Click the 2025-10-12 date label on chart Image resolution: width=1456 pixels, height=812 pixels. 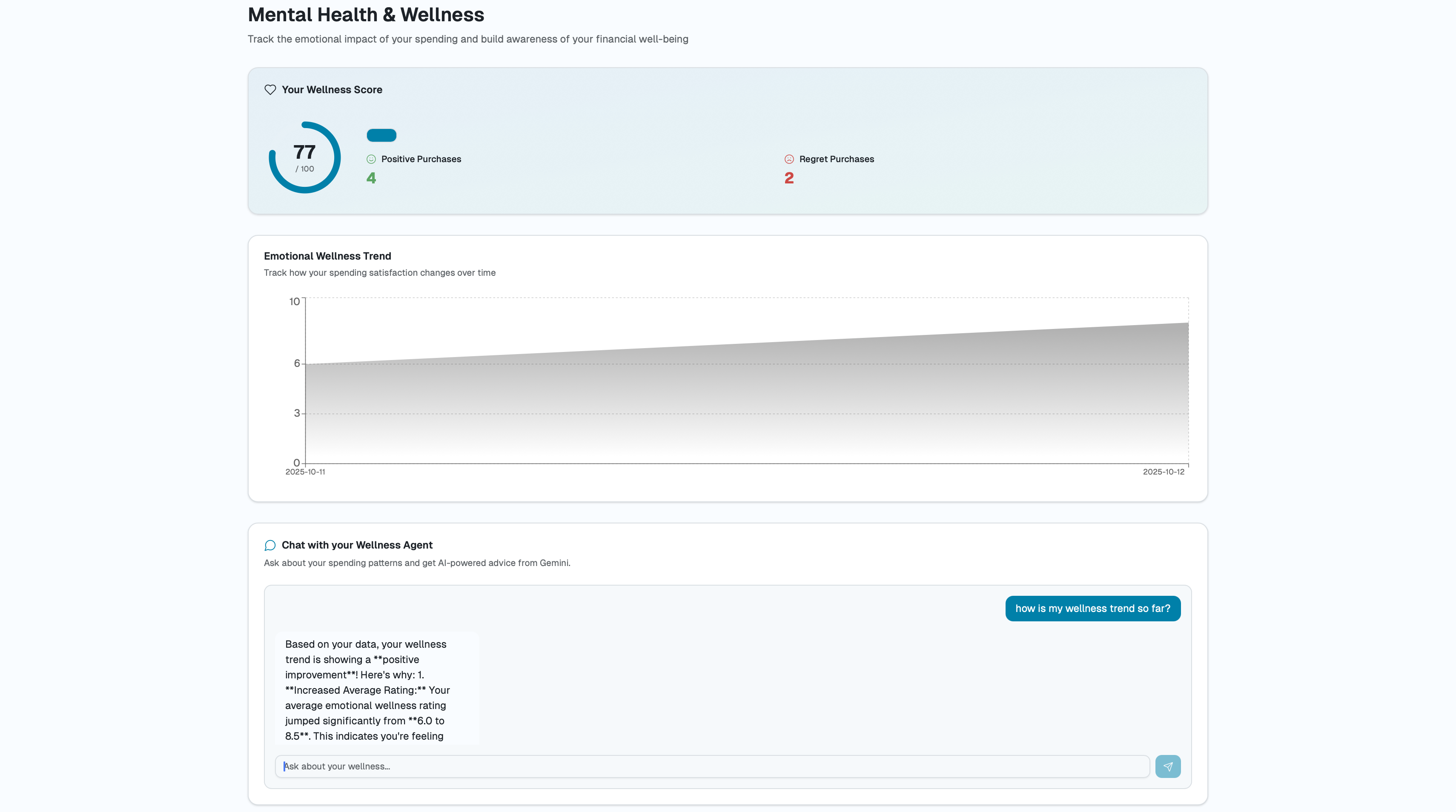[x=1163, y=472]
